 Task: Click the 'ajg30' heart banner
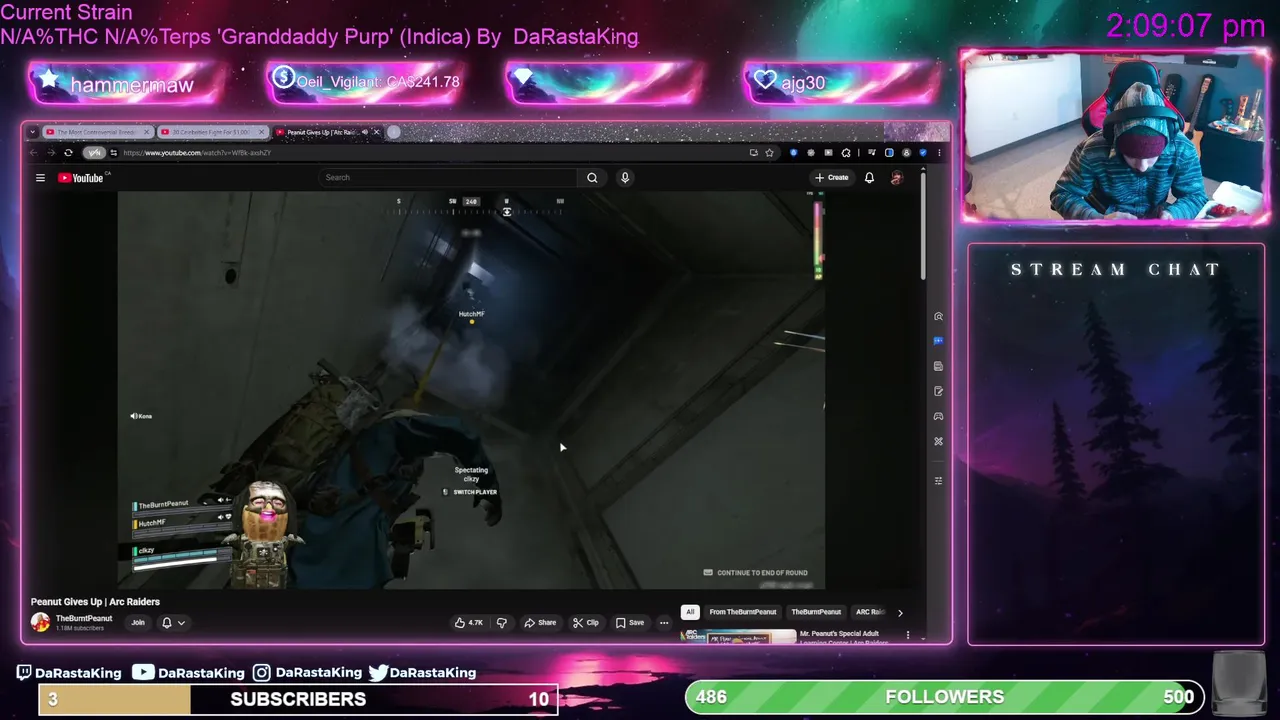(840, 83)
